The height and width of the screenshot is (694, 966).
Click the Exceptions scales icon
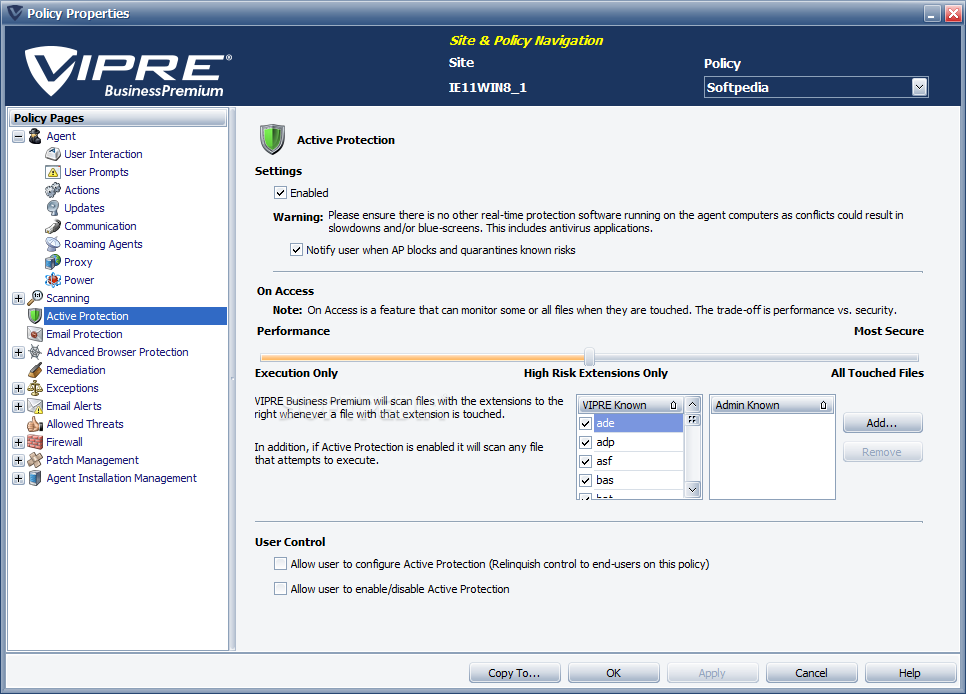(x=35, y=388)
